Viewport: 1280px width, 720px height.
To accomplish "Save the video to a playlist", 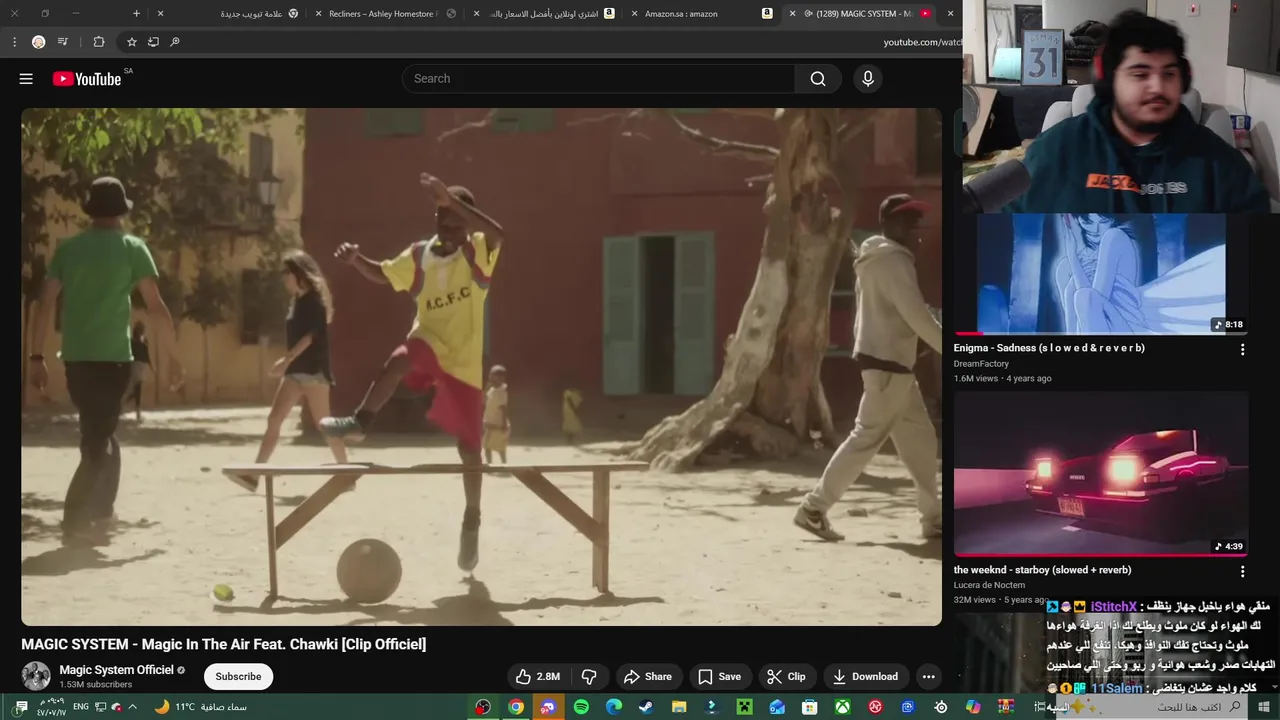I will (x=720, y=677).
